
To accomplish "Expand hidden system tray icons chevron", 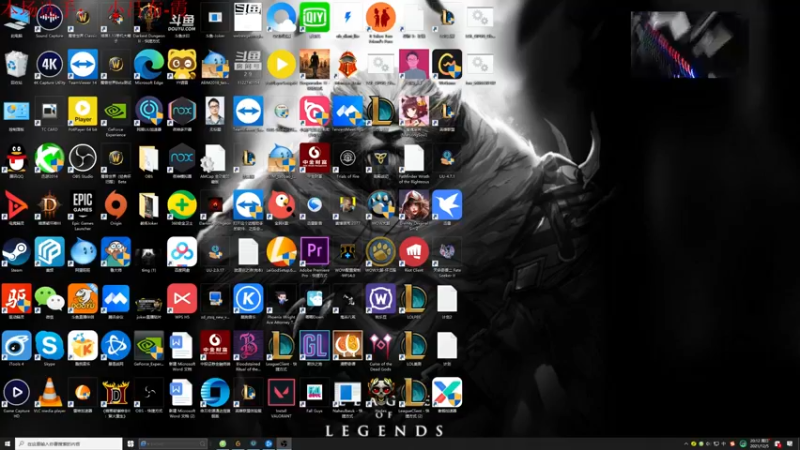I will coord(686,444).
